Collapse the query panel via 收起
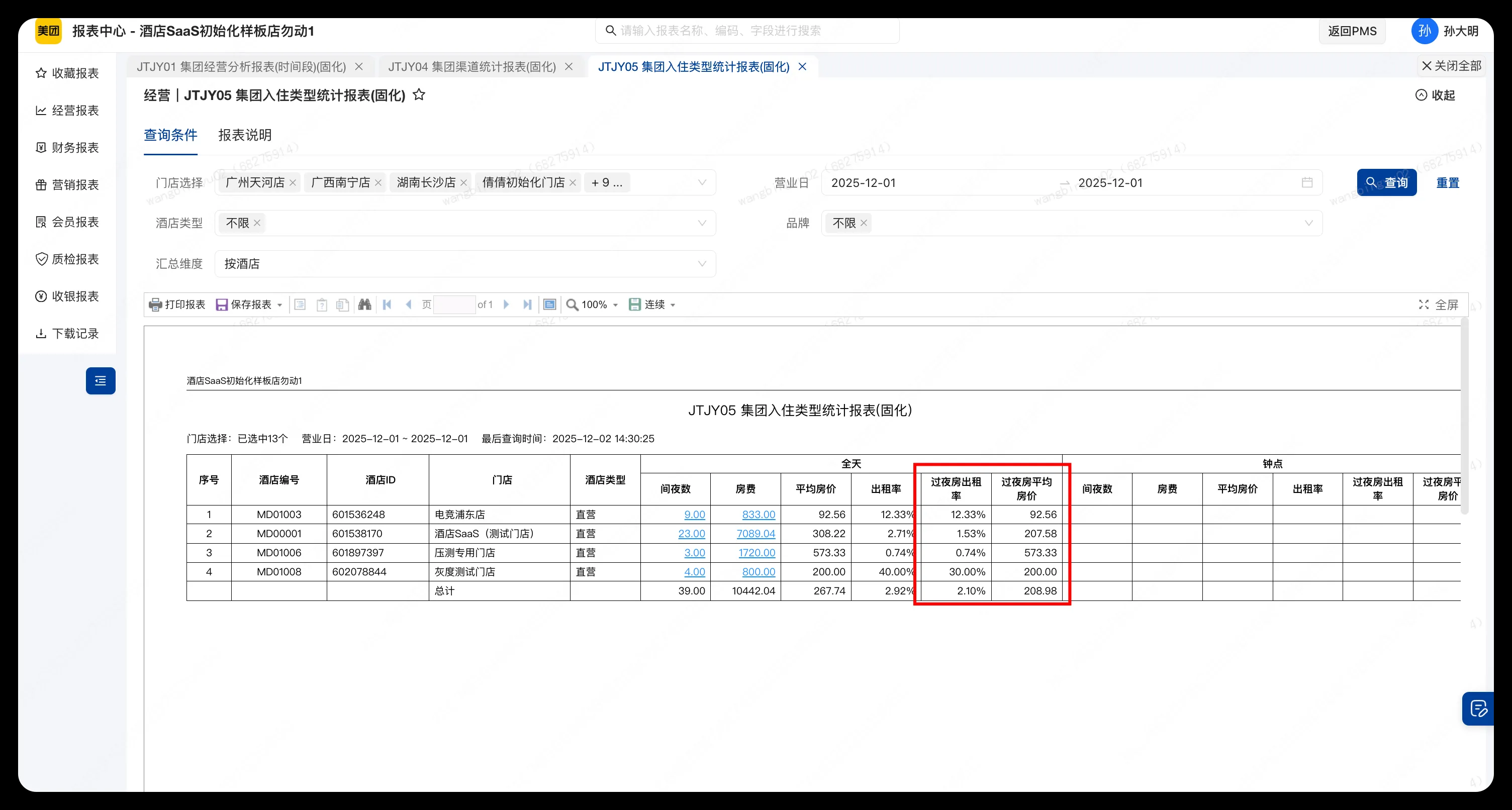The height and width of the screenshot is (810, 1512). 1436,94
